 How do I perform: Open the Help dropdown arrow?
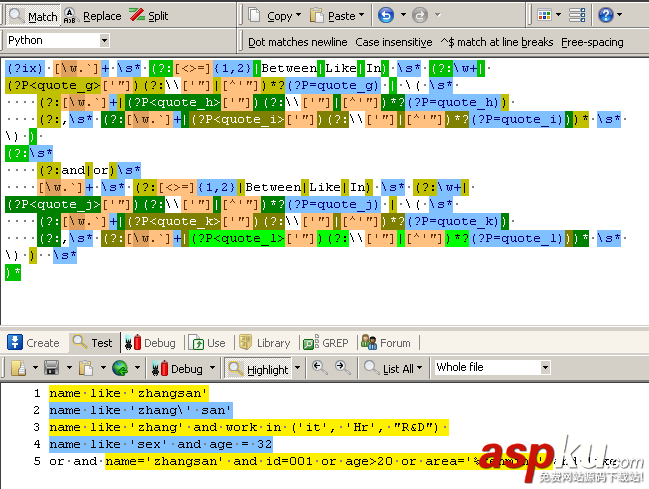(x=620, y=15)
